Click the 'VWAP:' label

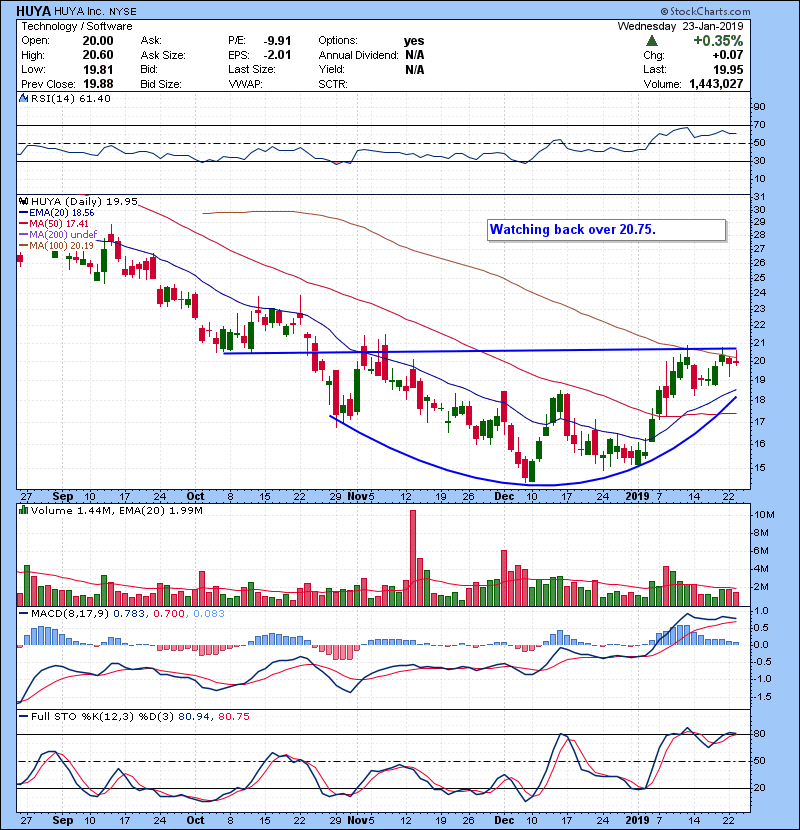(245, 84)
